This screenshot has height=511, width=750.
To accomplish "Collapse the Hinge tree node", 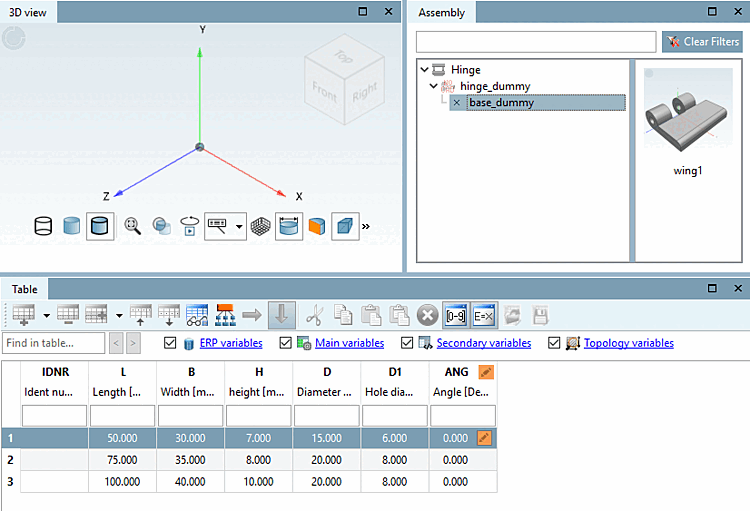I will [424, 70].
